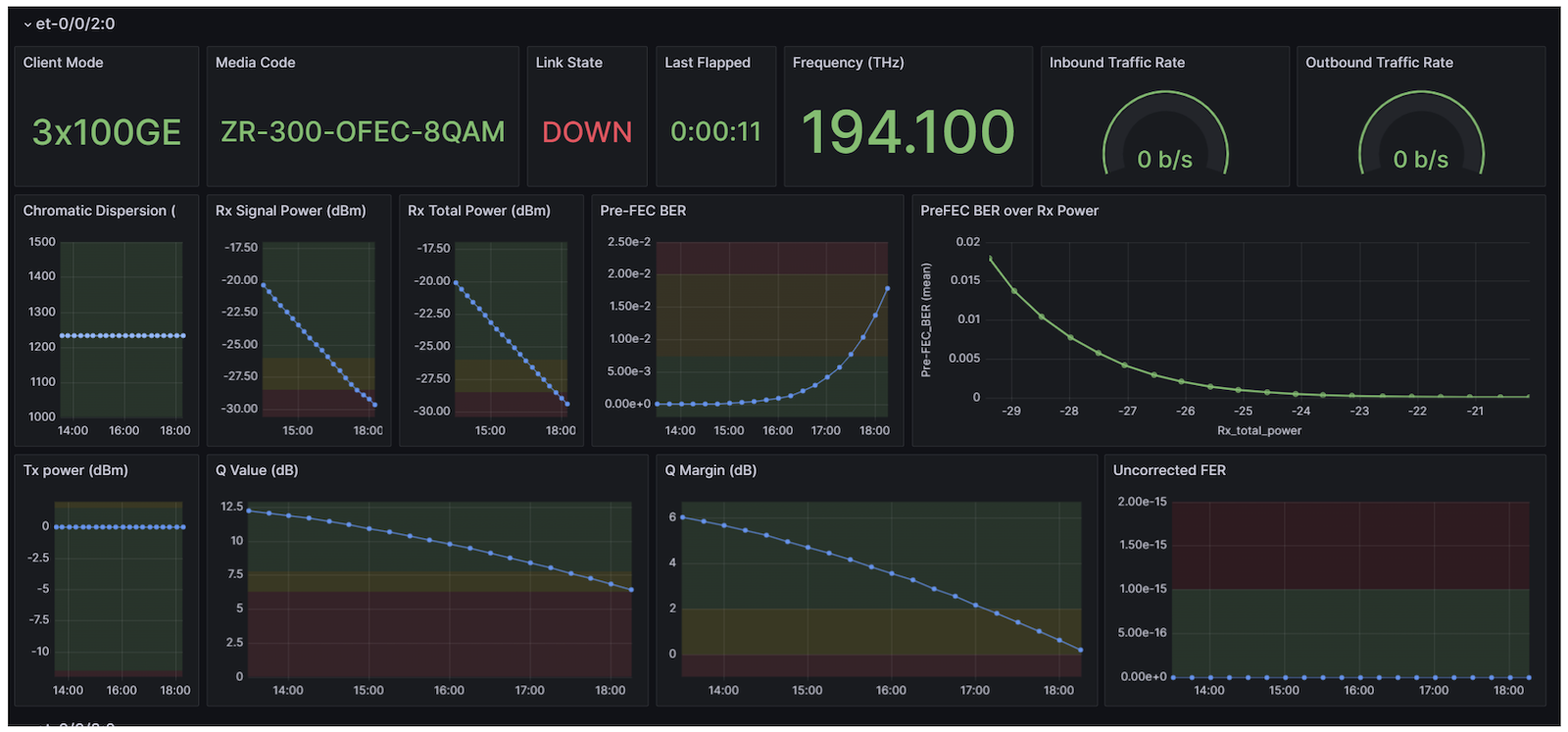Click the last Q Value data point
1568x732 pixels.
click(631, 590)
